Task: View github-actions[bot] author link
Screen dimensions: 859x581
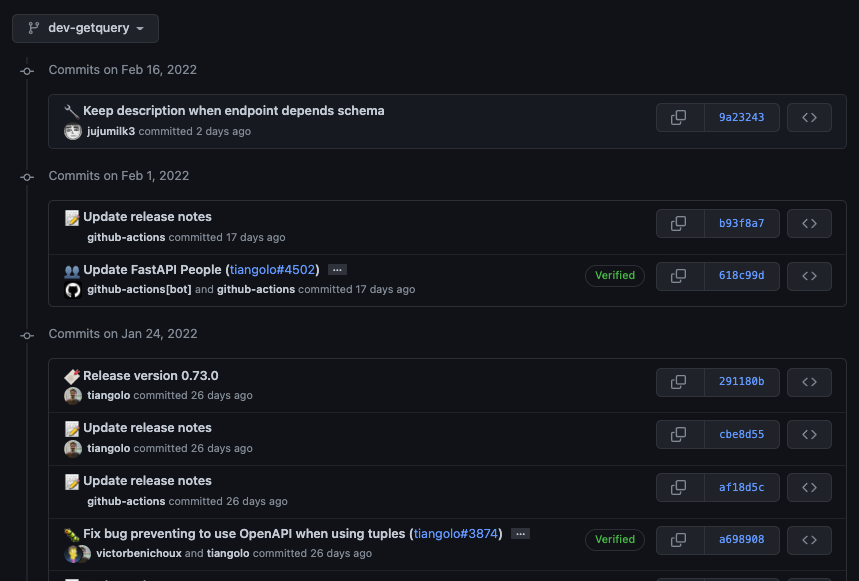Action: click(x=139, y=289)
